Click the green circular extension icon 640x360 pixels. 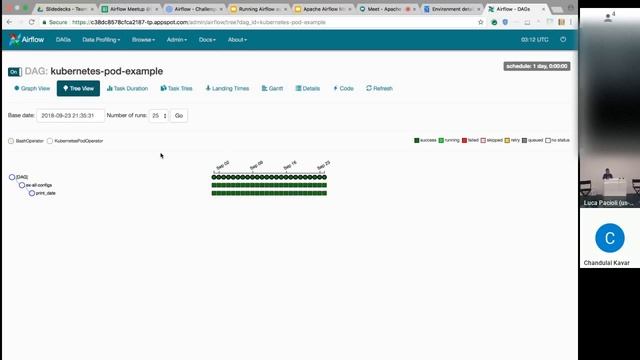(x=494, y=22)
